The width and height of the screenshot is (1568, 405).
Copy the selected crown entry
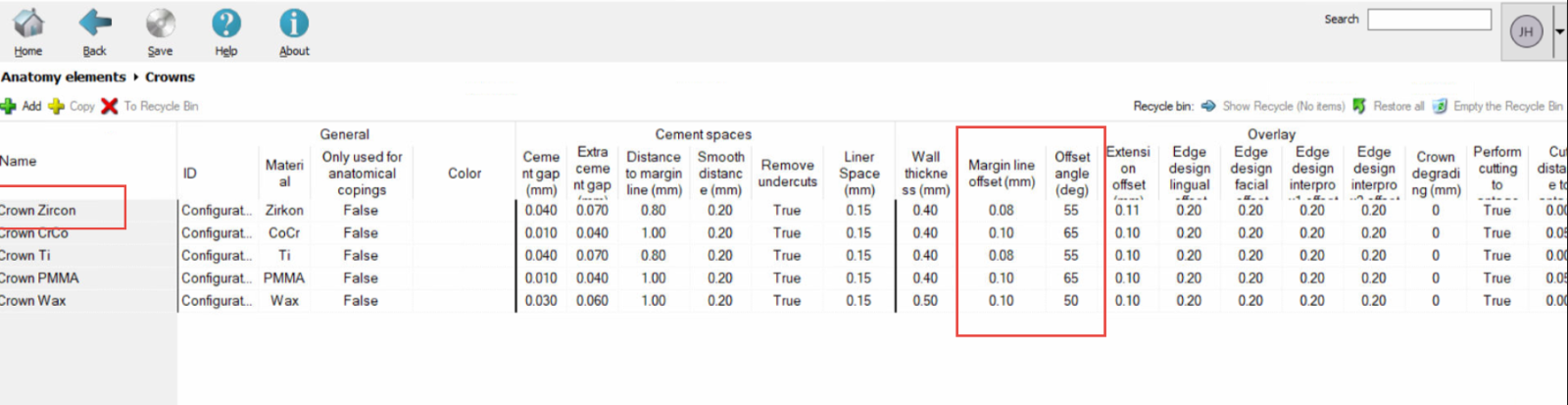click(58, 106)
